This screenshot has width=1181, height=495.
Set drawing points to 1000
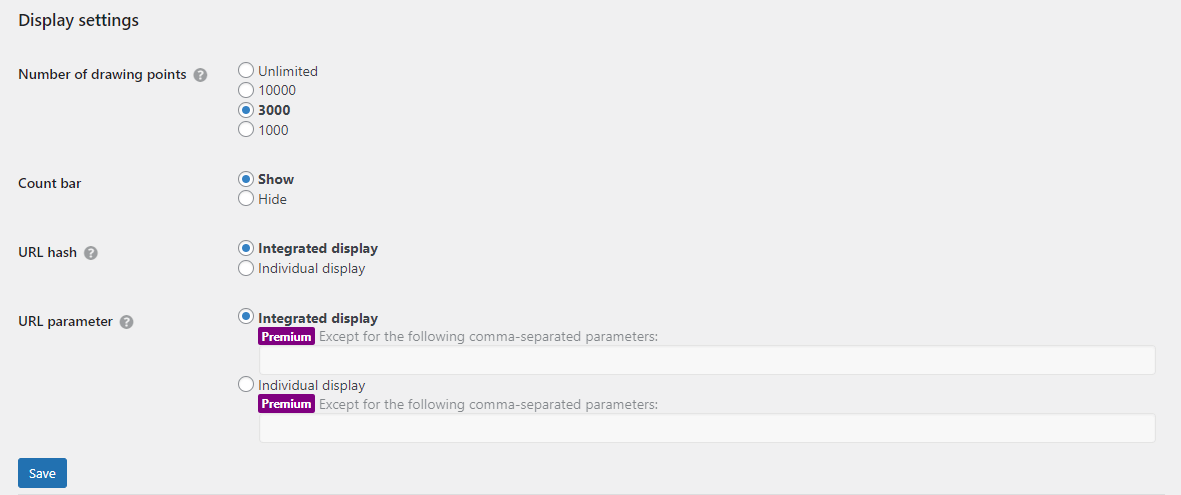[246, 130]
